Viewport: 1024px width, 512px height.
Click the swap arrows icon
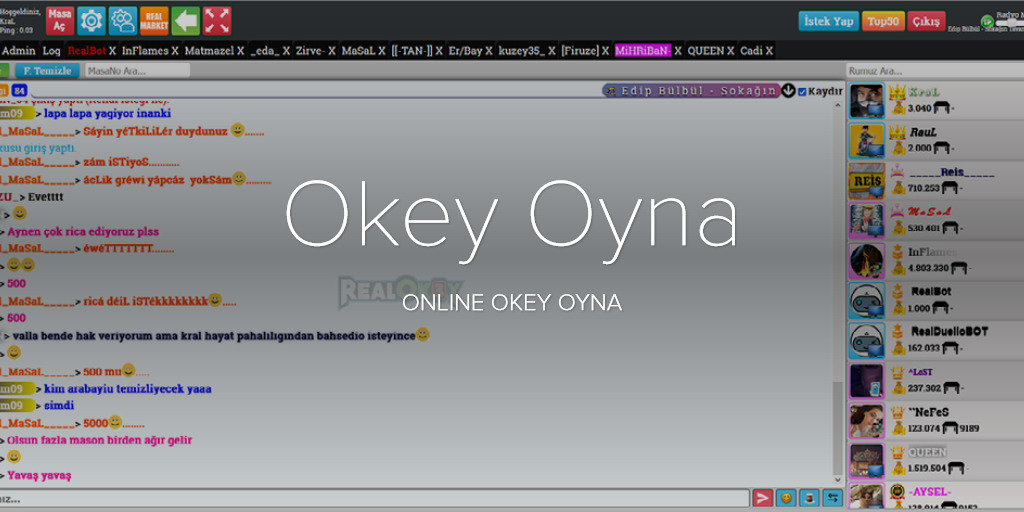[832, 498]
